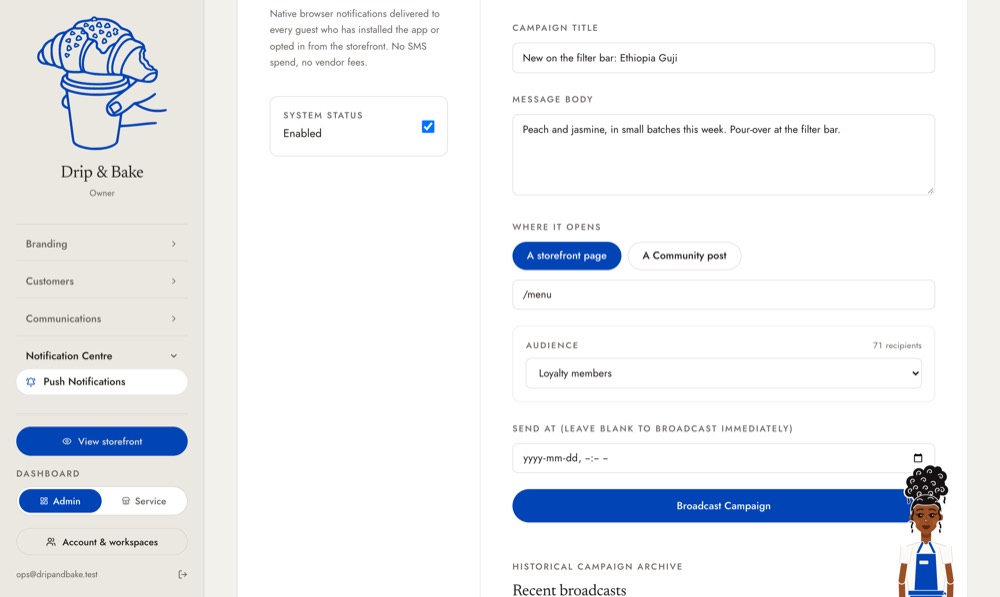Open the calendar picker icon in Send At field
Screen dimensions: 1000x597
(918, 458)
